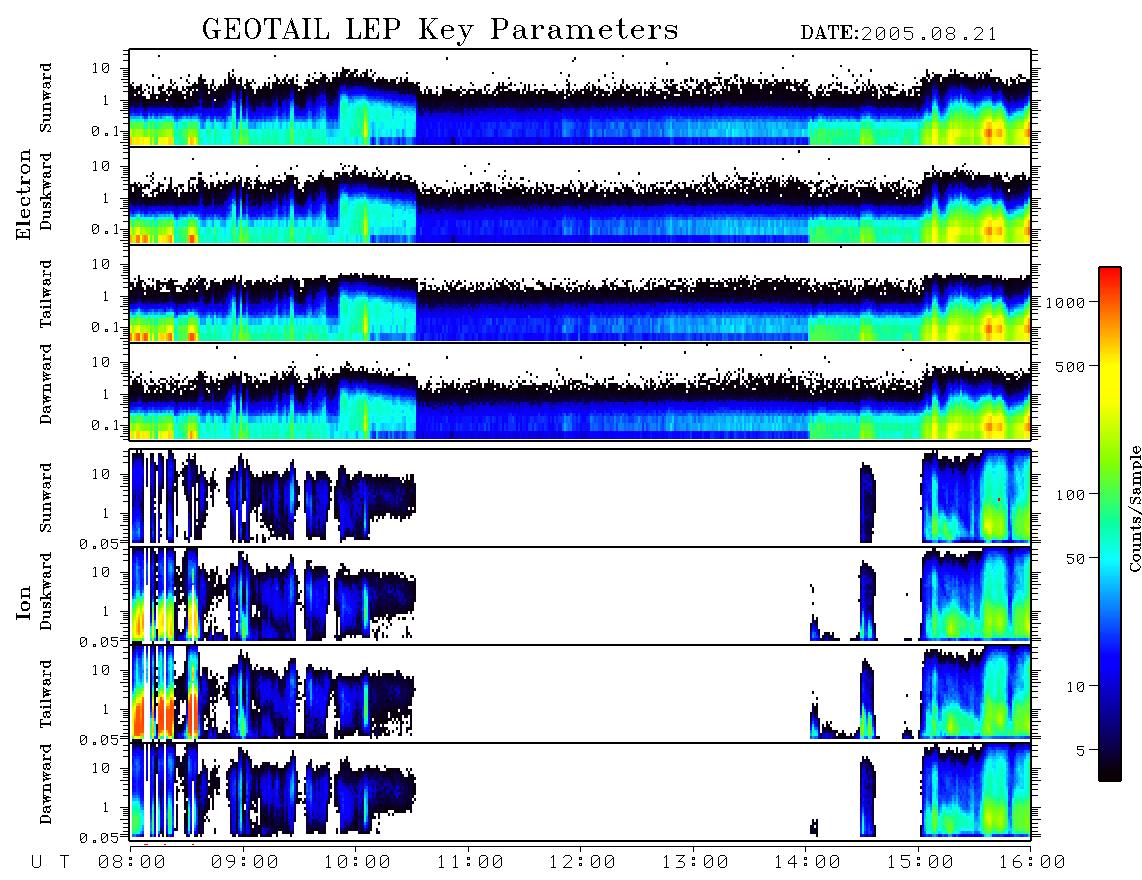The width and height of the screenshot is (1142, 880).
Task: Select the Electron Tailward axis label
Action: click(x=46, y=294)
